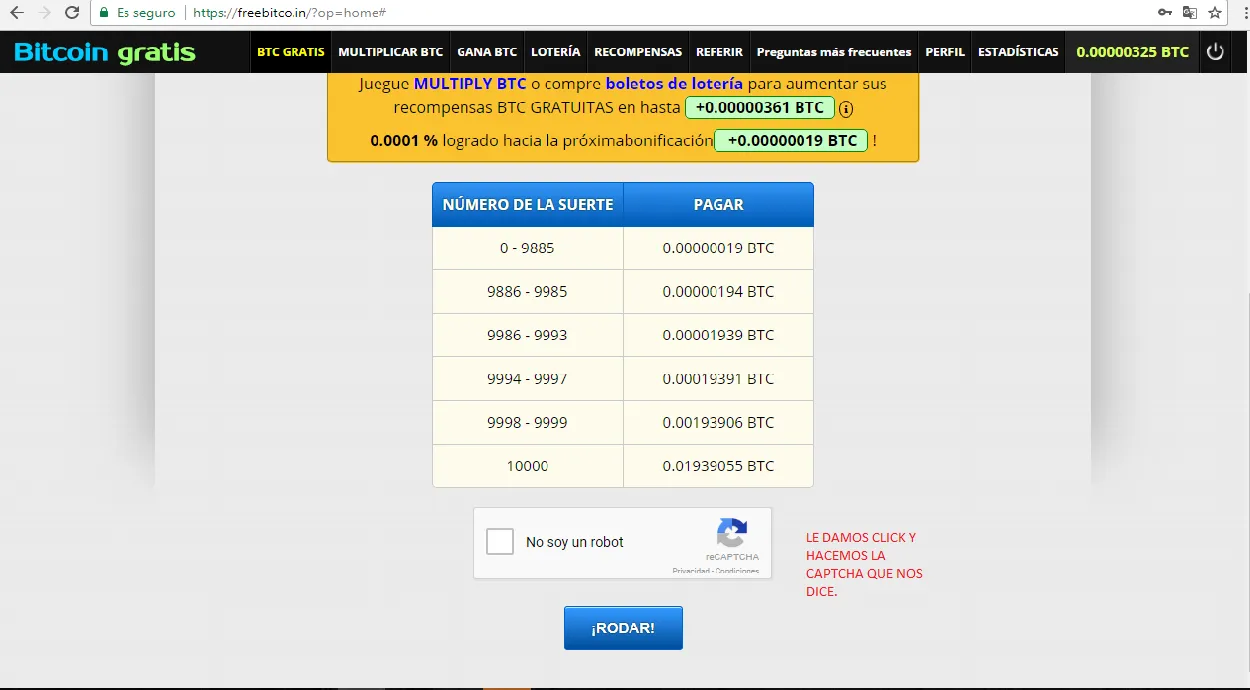Select the GANA BTC menu item

[487, 52]
